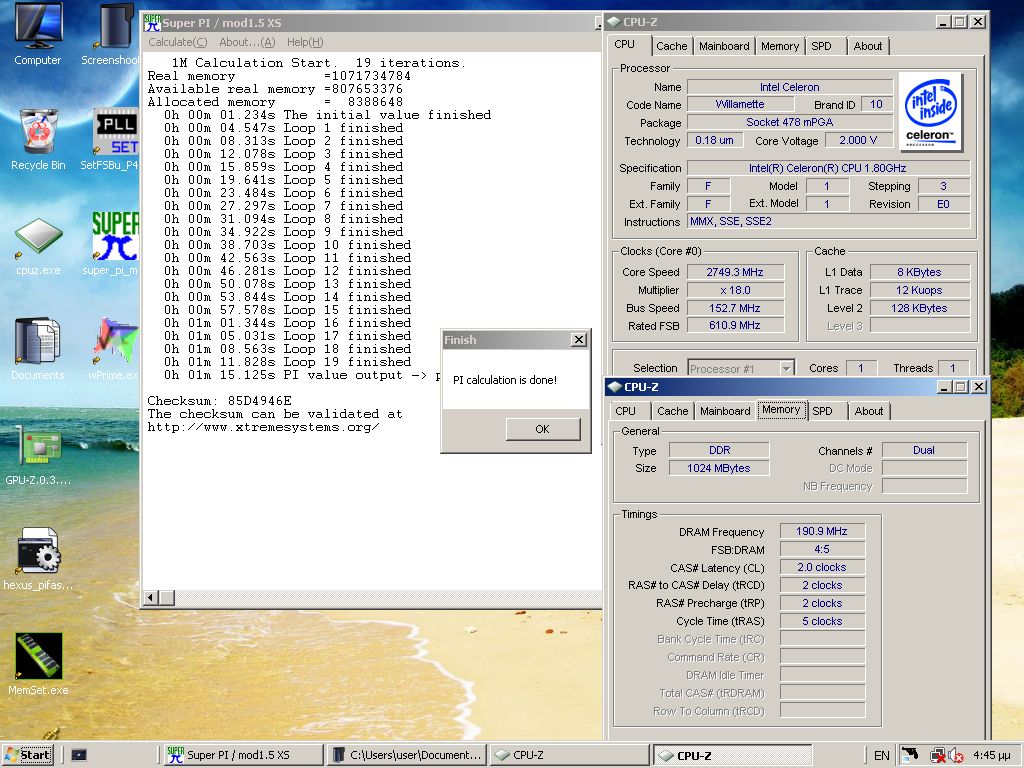Switch to Cache tab in lower CPU-Z
Viewport: 1024px width, 768px height.
672,411
